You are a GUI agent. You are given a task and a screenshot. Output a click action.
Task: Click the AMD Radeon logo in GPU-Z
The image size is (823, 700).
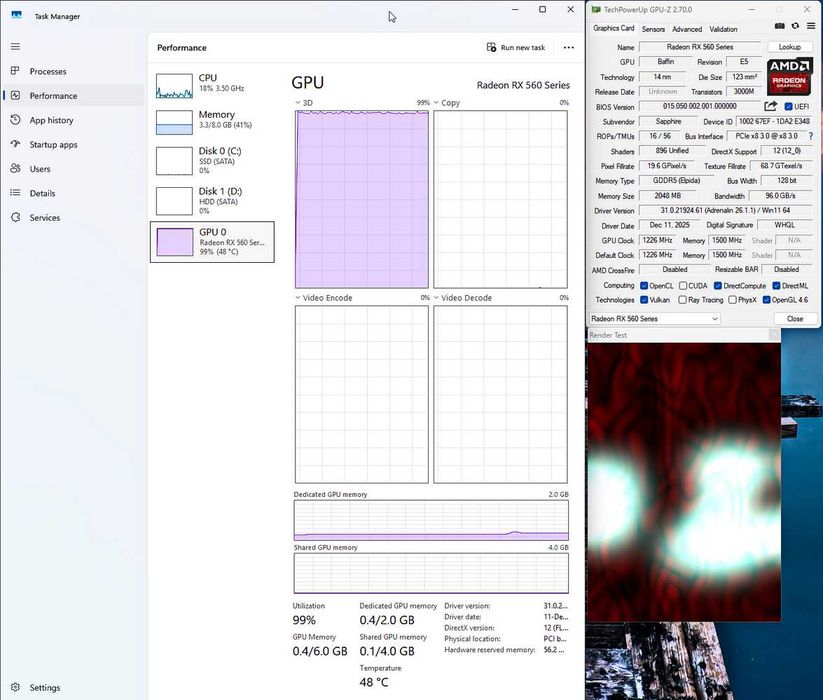coord(789,76)
